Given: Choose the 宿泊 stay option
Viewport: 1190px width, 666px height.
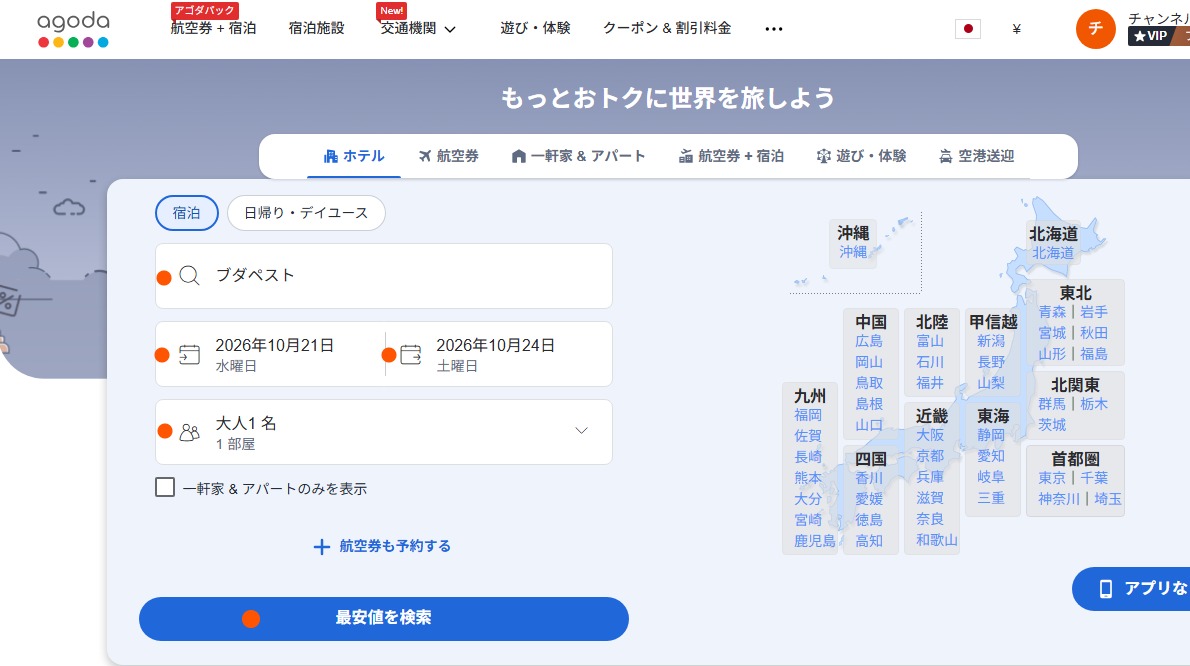Looking at the screenshot, I should tap(187, 213).
